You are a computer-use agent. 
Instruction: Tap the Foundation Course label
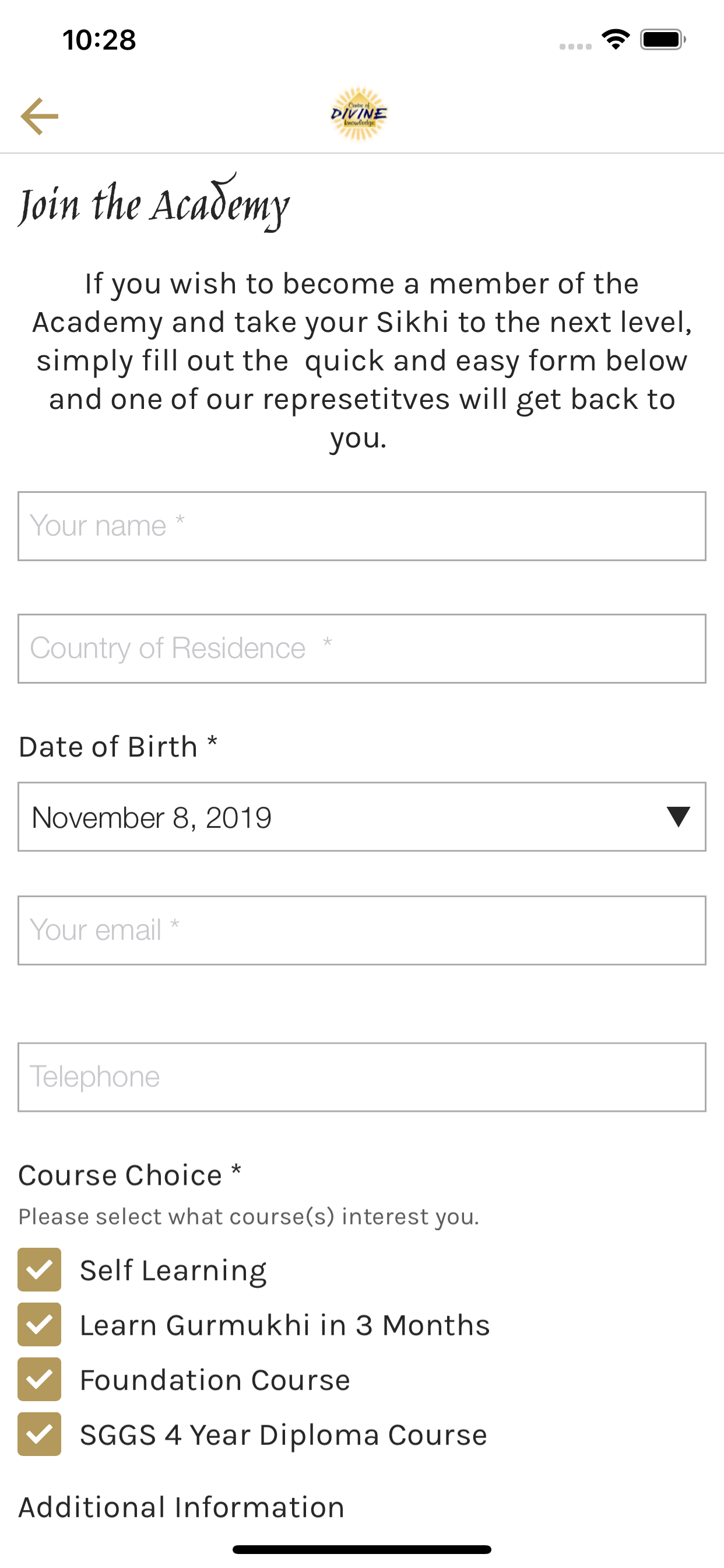pos(215,1380)
